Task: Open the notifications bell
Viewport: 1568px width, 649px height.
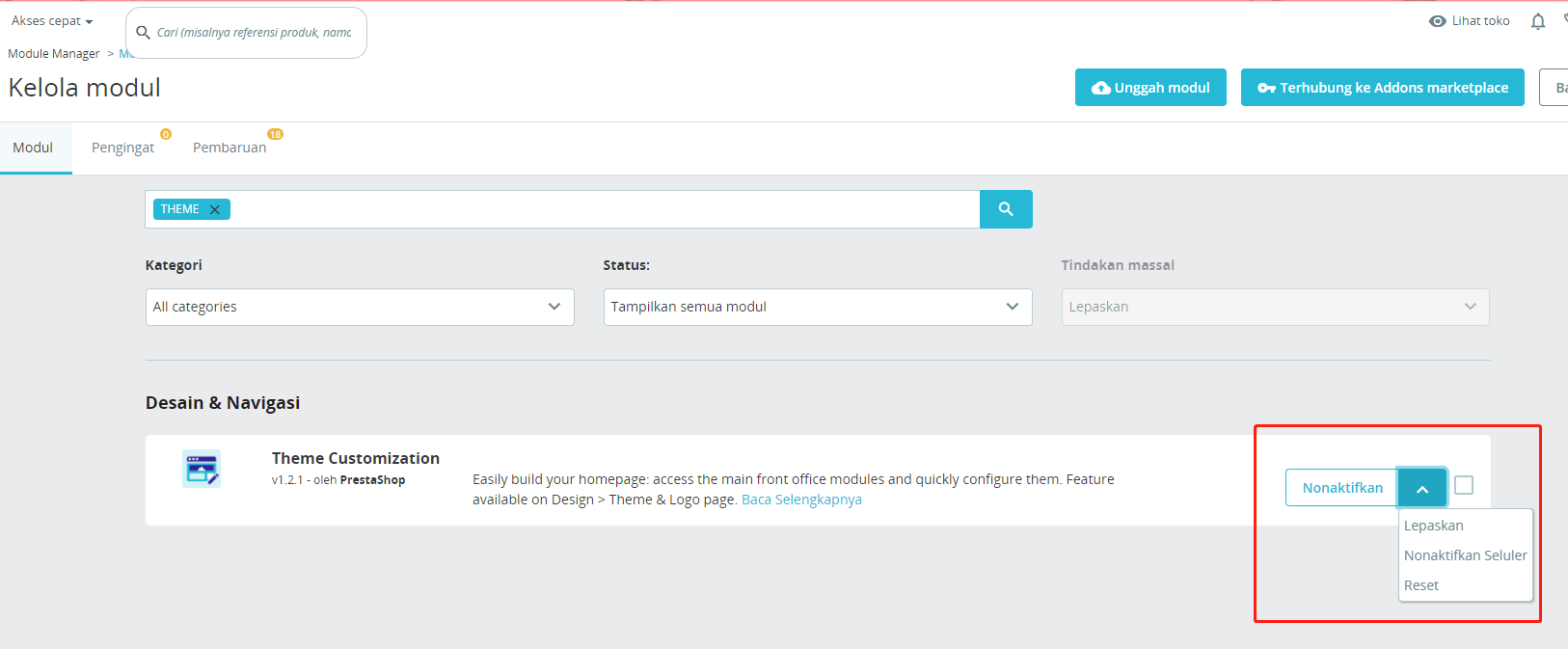Action: [x=1538, y=21]
